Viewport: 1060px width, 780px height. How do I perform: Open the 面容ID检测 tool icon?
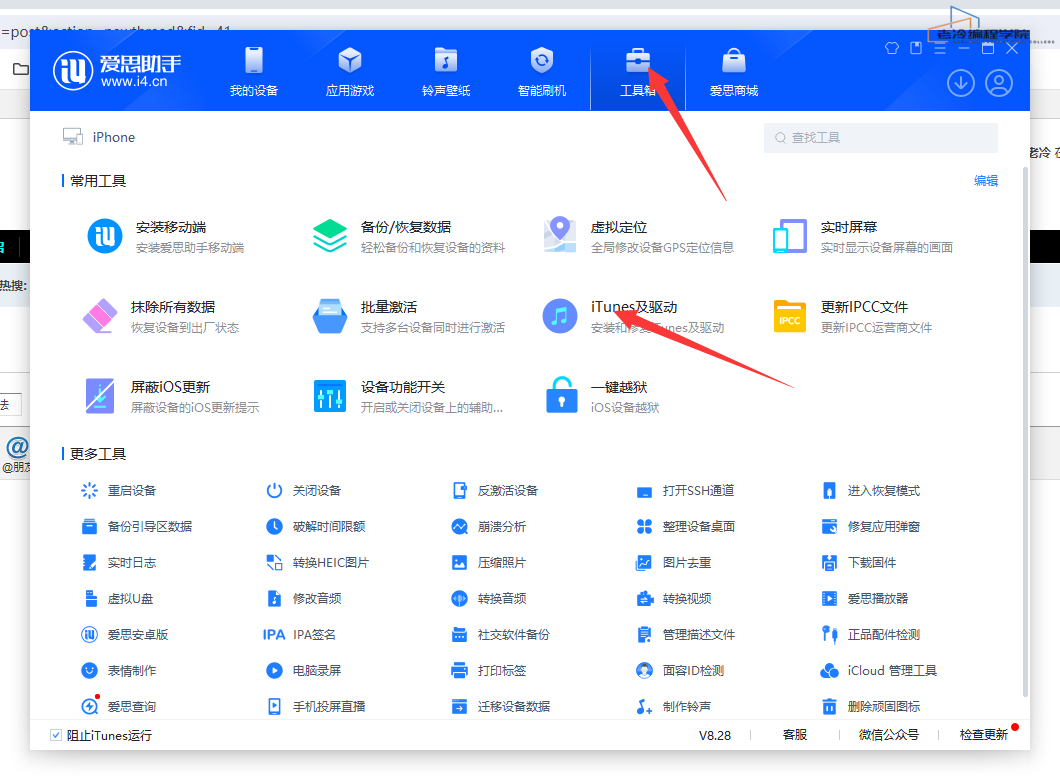click(x=644, y=671)
